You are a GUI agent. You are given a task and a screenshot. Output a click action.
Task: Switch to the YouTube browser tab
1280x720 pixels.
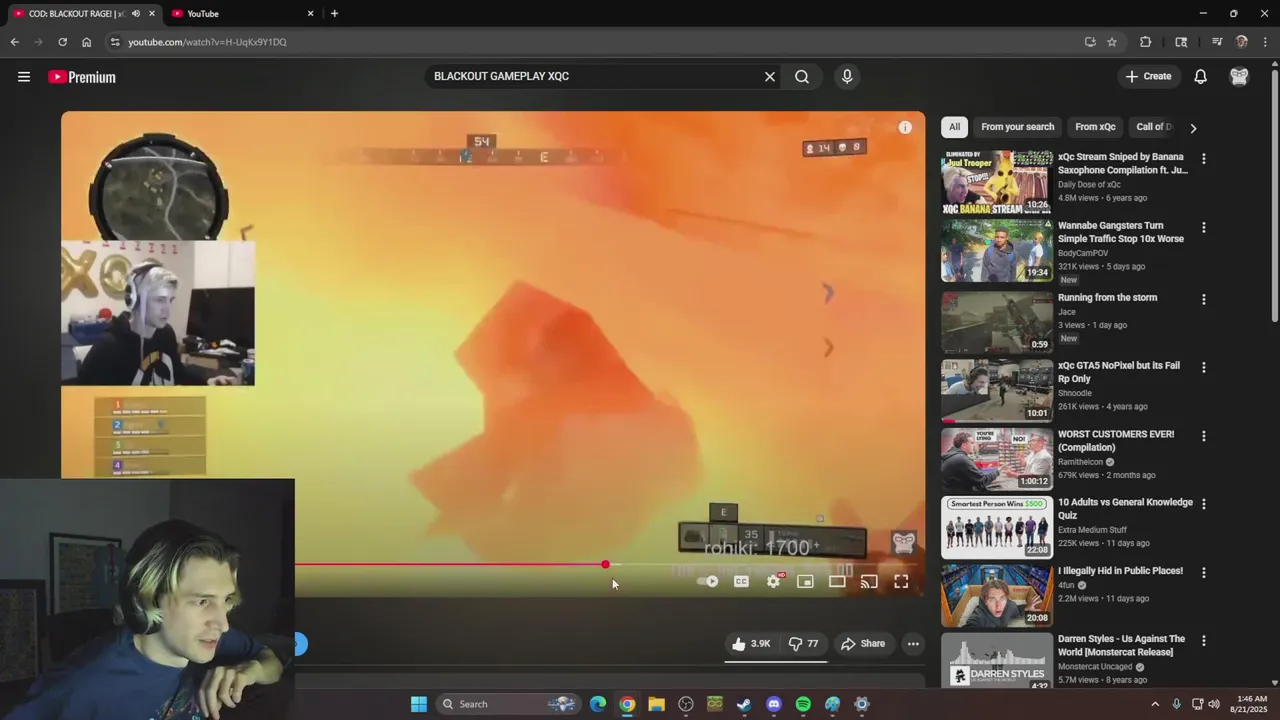[x=242, y=13]
